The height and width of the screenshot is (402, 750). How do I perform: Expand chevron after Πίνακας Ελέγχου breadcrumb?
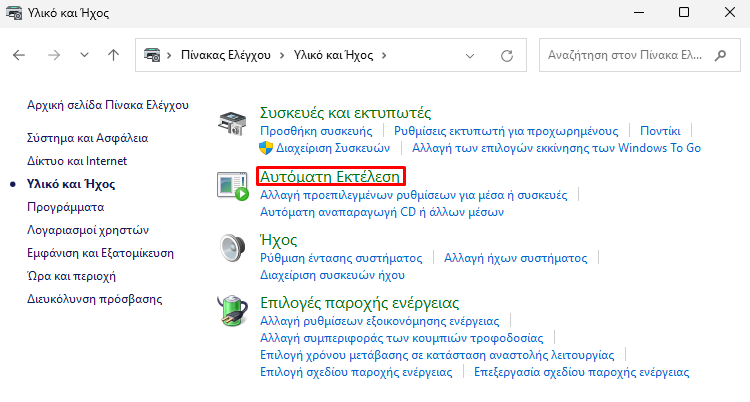(x=282, y=56)
